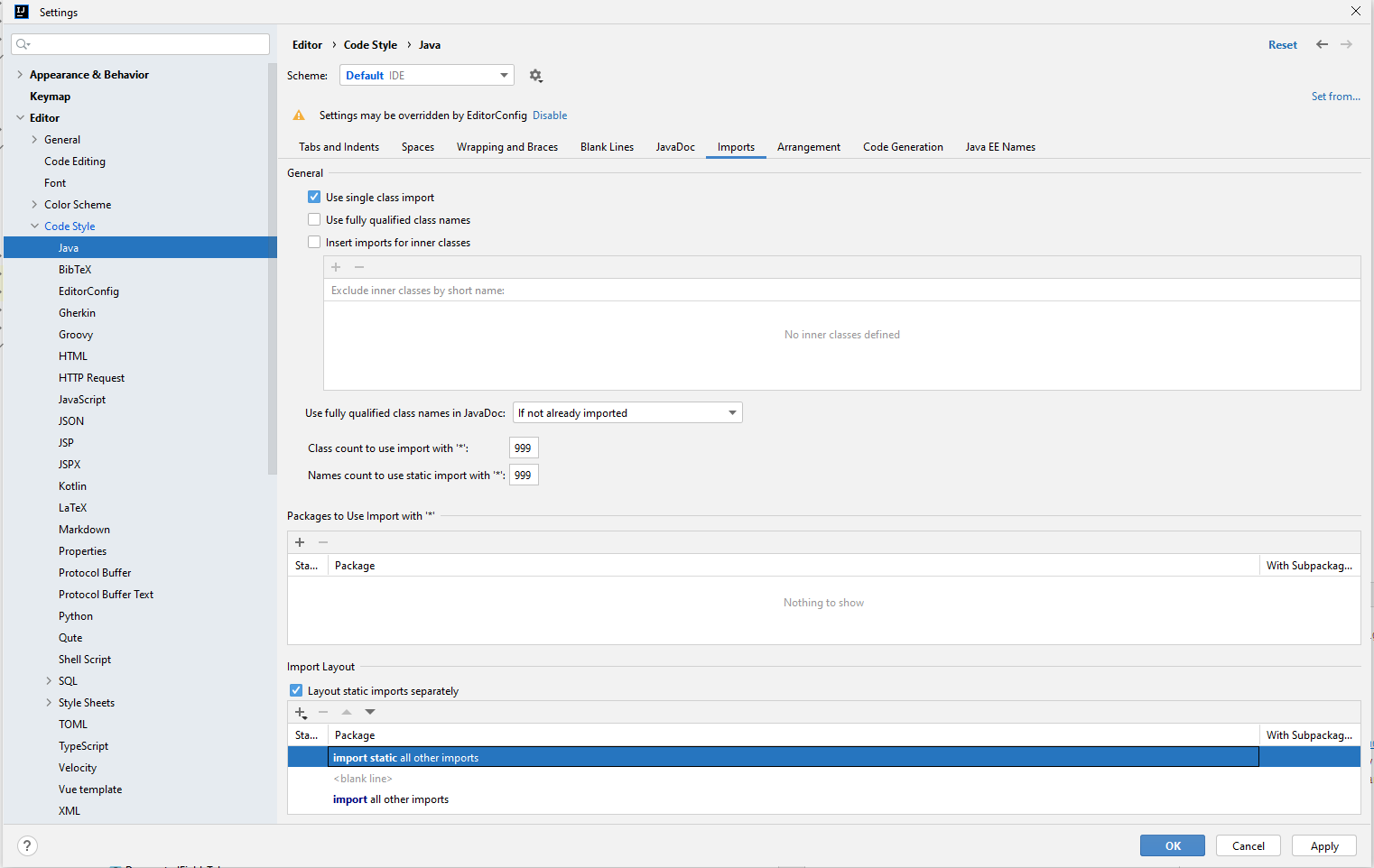Switch to the Wrapping and Braces tab
Image resolution: width=1374 pixels, height=868 pixels.
pos(506,146)
